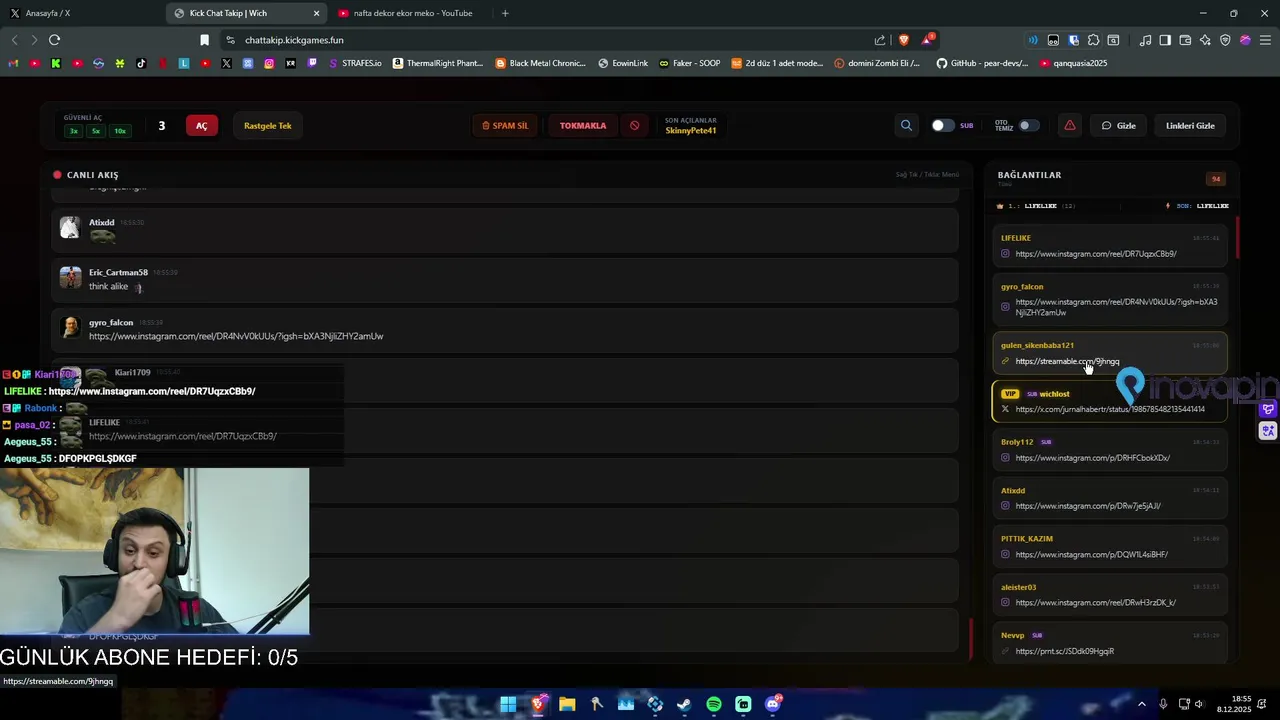Open SkinnyPete41 under Son Açılanlar
The width and height of the screenshot is (1280, 720).
click(x=691, y=131)
